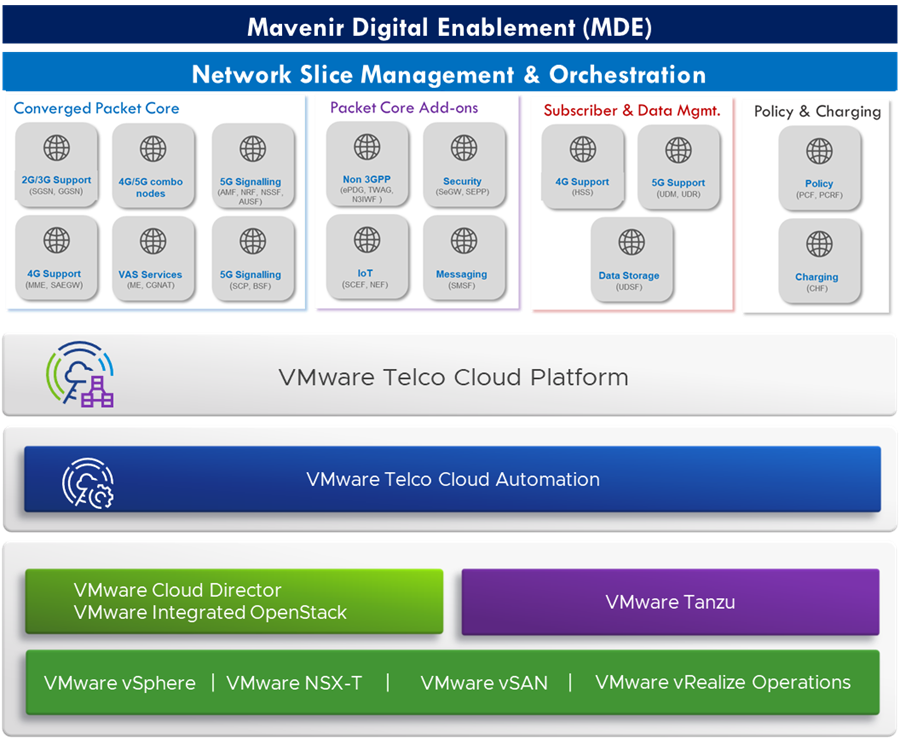Click the (SCP, BSF) text
The height and width of the screenshot is (739, 900).
(250, 286)
